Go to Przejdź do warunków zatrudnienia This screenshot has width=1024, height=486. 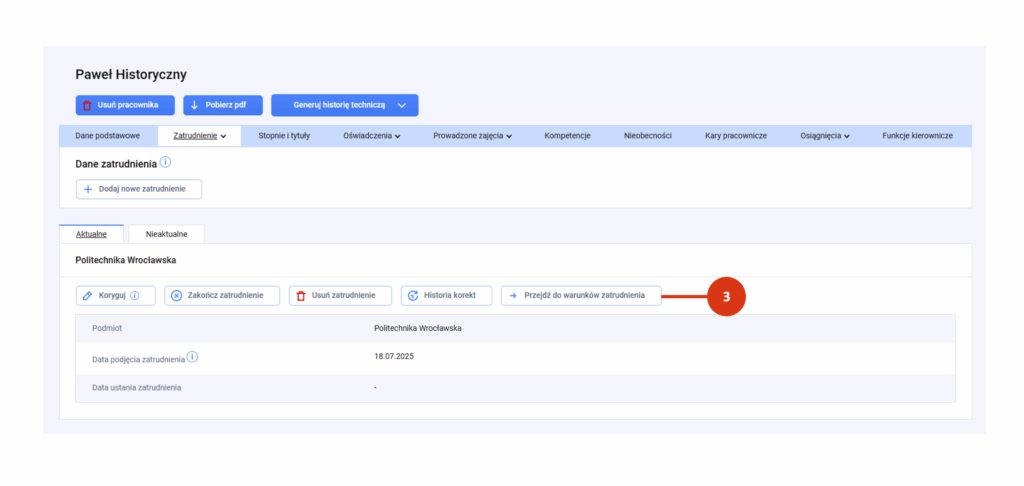pos(581,296)
